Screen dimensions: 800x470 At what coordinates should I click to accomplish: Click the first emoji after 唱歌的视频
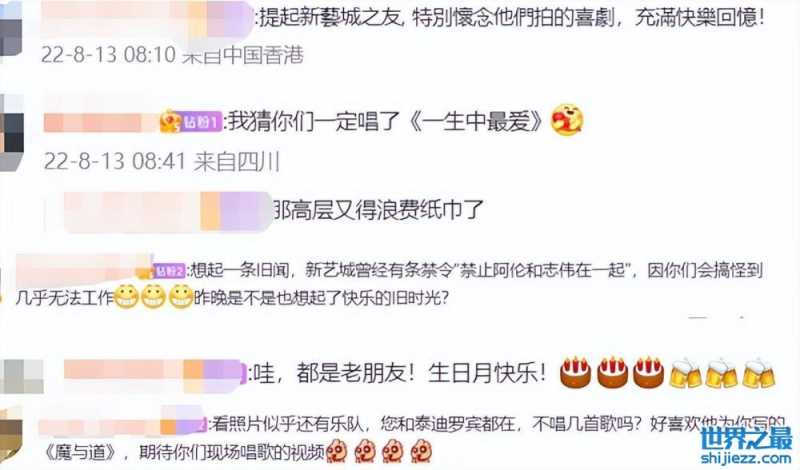338,451
